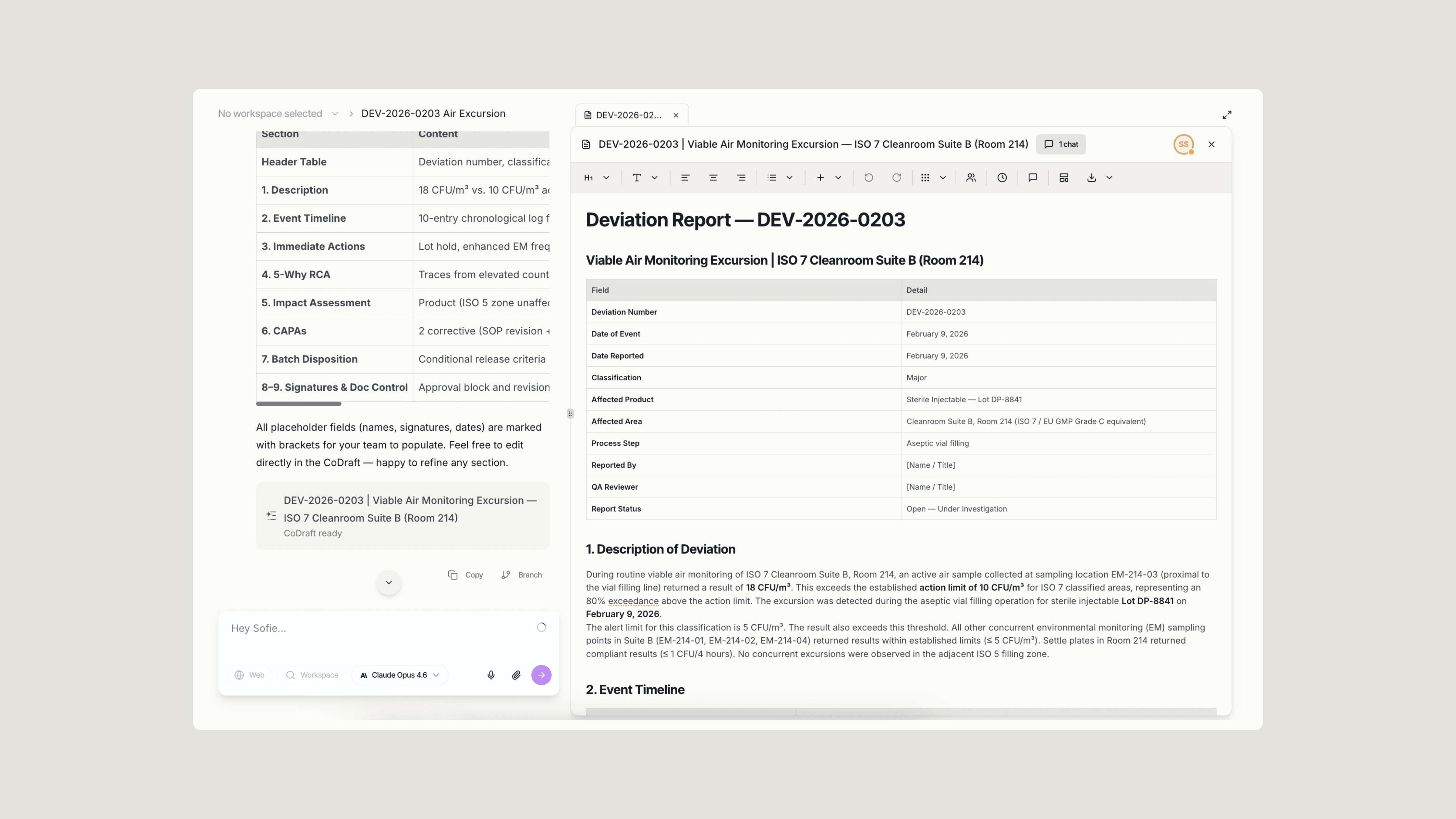
Task: Open the Claude Opus 4.6 model selector
Action: click(x=399, y=675)
